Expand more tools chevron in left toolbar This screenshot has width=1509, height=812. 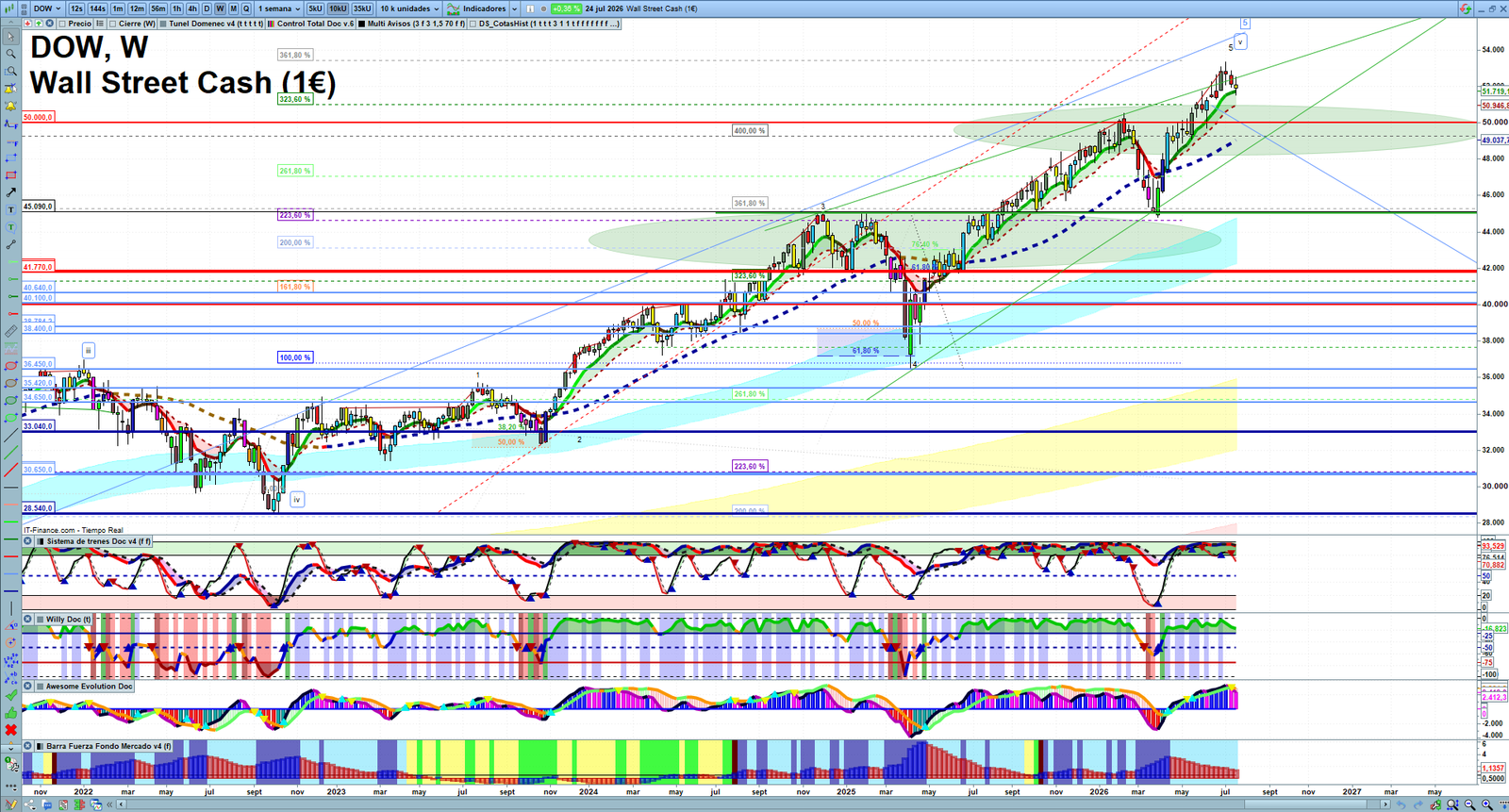pyautogui.click(x=10, y=747)
